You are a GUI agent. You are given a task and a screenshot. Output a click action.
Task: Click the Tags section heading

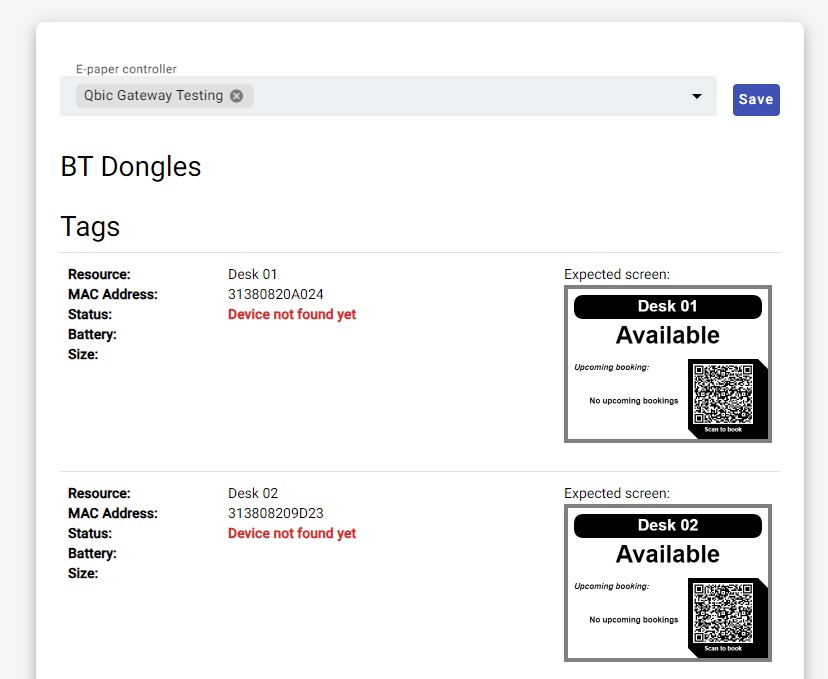point(90,226)
